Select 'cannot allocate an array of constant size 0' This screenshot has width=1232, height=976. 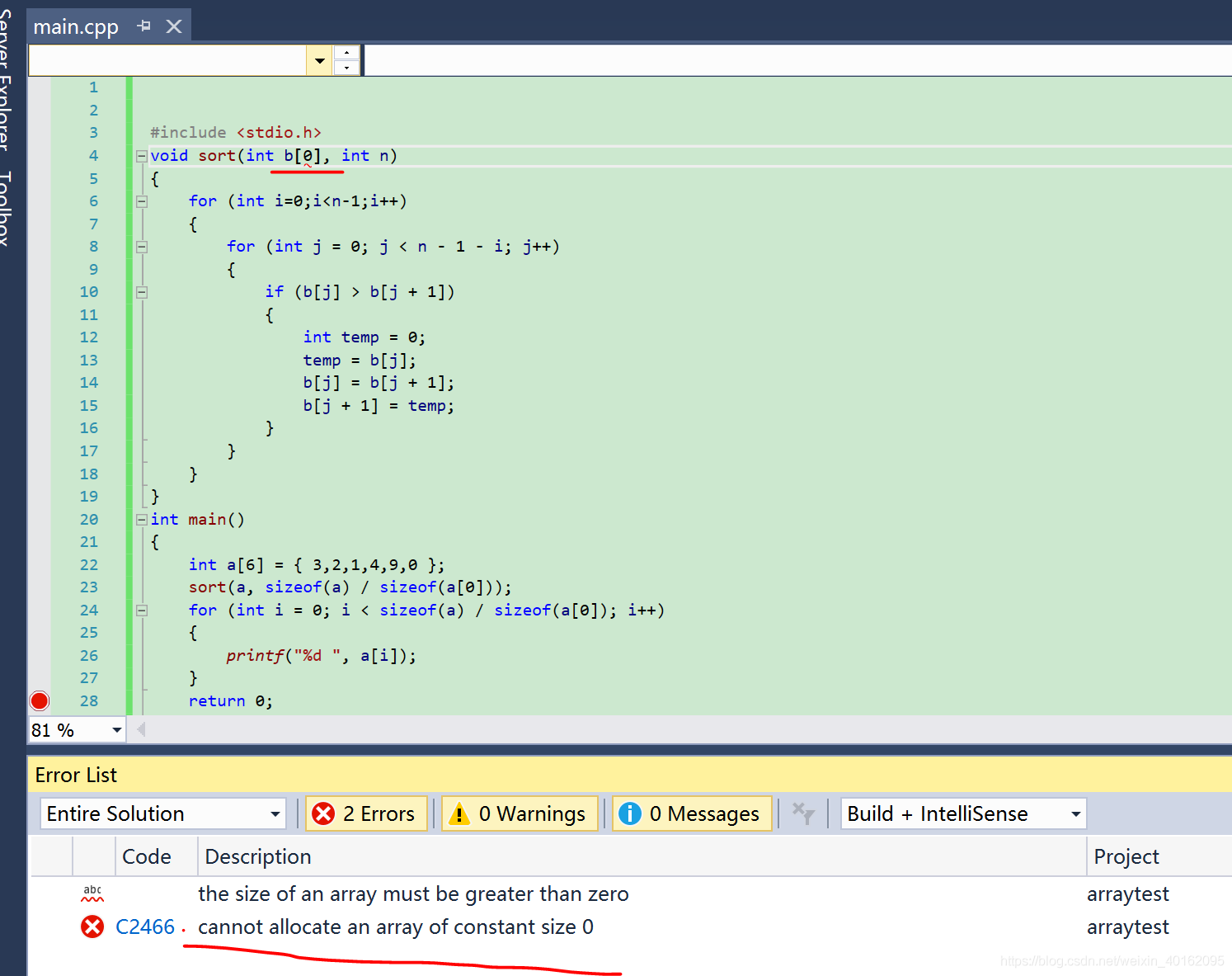pos(396,927)
